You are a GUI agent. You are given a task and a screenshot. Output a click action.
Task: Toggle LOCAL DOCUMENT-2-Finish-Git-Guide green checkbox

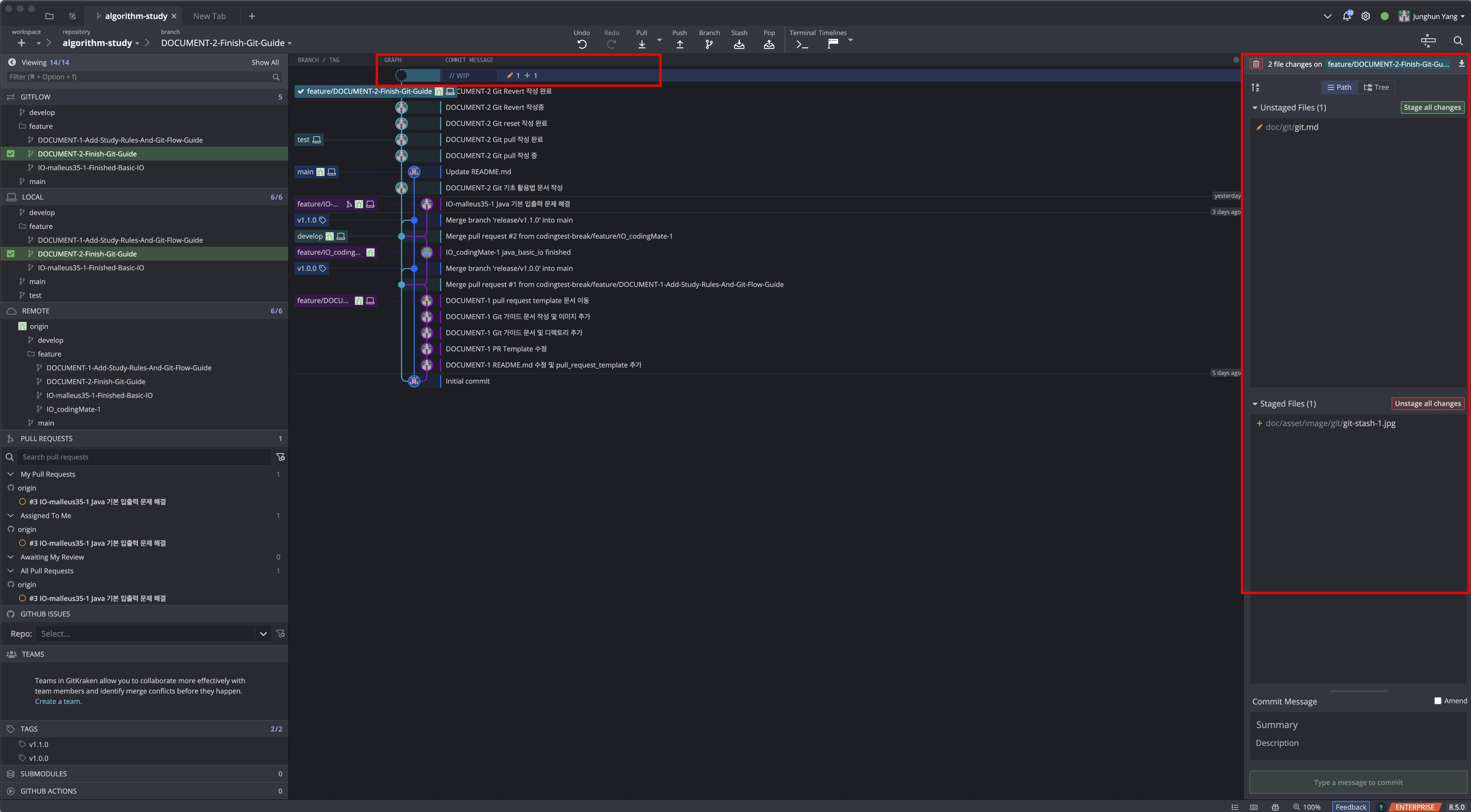click(11, 254)
